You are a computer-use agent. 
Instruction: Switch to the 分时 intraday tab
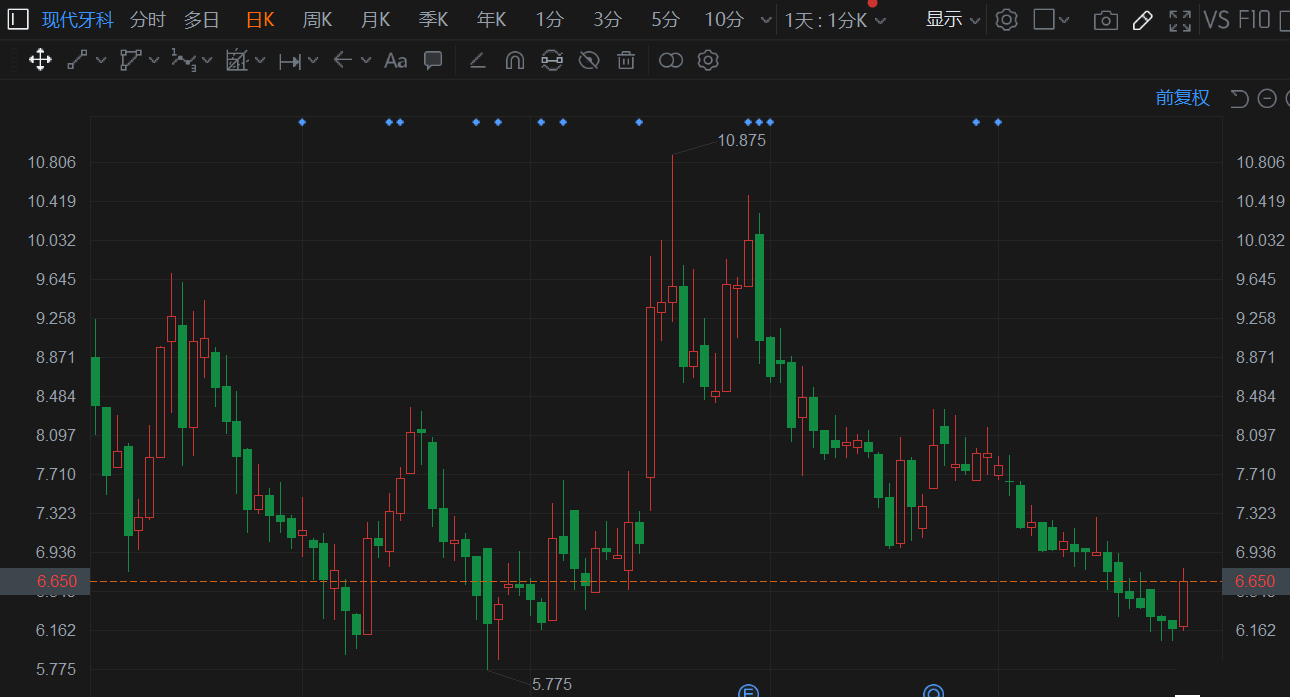coord(147,19)
